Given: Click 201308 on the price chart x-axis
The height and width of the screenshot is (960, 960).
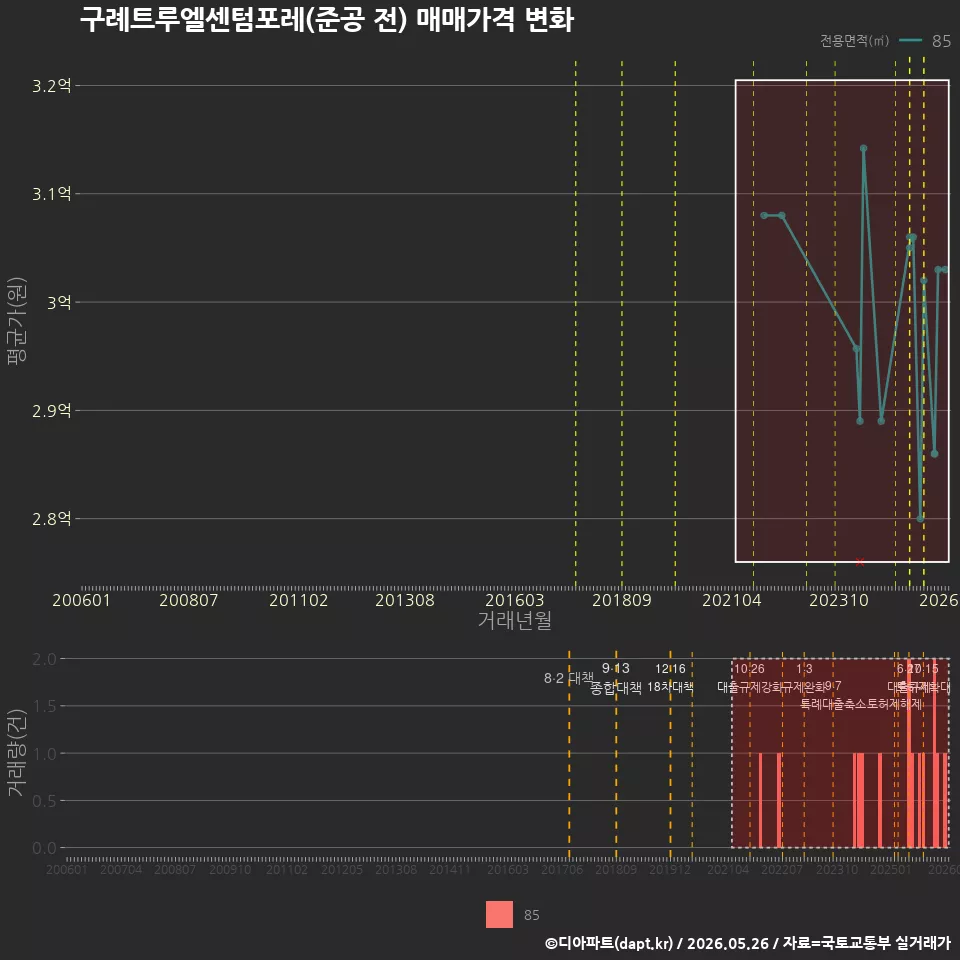Looking at the screenshot, I should (x=405, y=600).
